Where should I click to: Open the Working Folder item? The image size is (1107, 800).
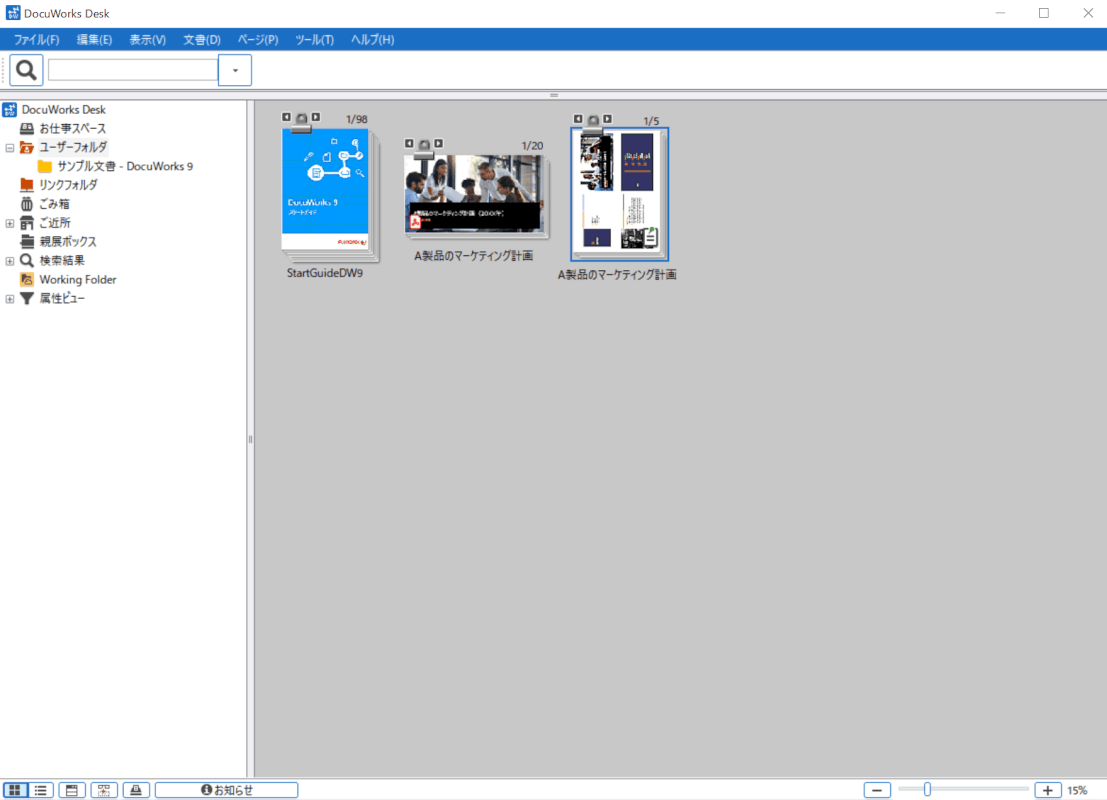click(x=77, y=280)
